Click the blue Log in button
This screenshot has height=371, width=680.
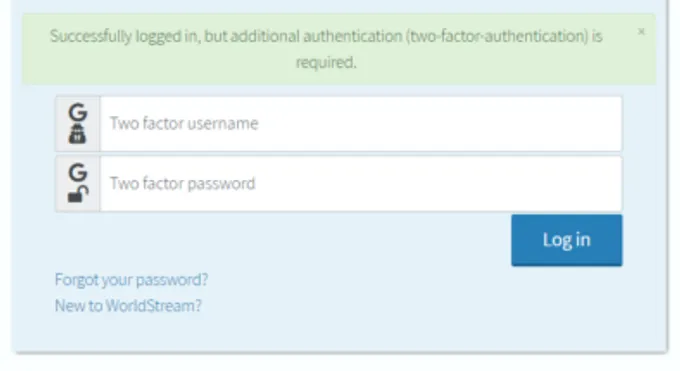(x=566, y=240)
